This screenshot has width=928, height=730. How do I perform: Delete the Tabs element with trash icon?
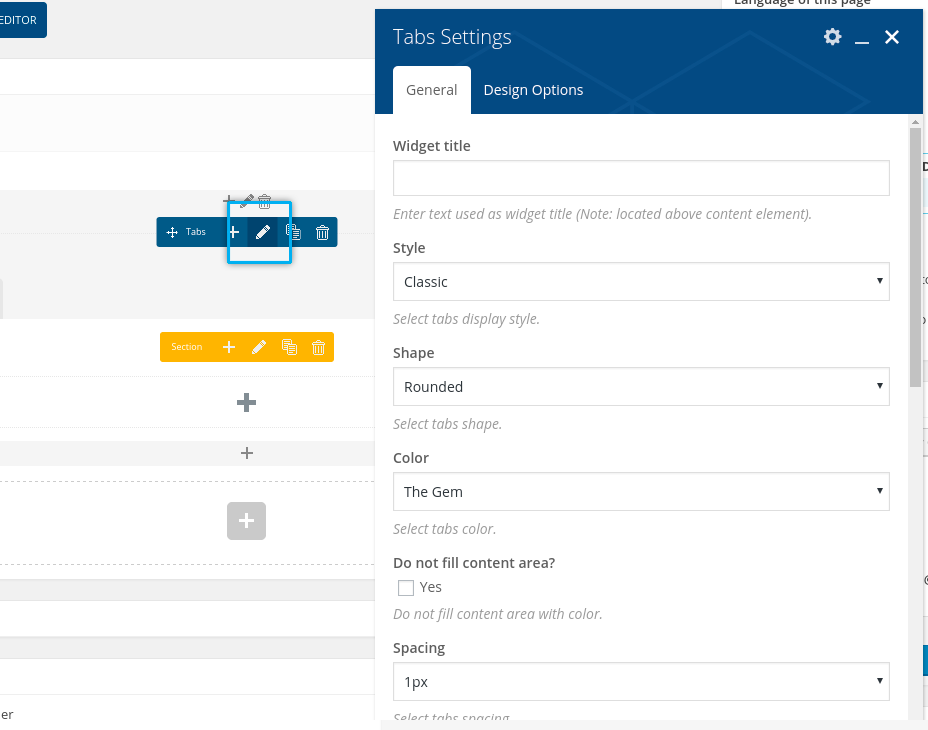(322, 232)
